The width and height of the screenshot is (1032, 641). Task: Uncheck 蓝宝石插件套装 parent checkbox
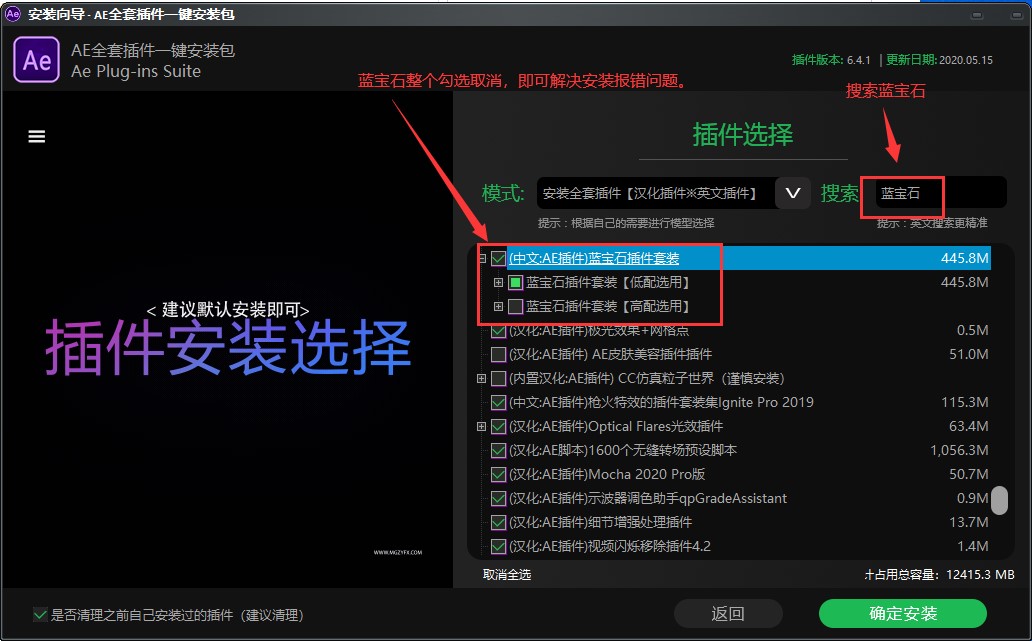click(498, 259)
